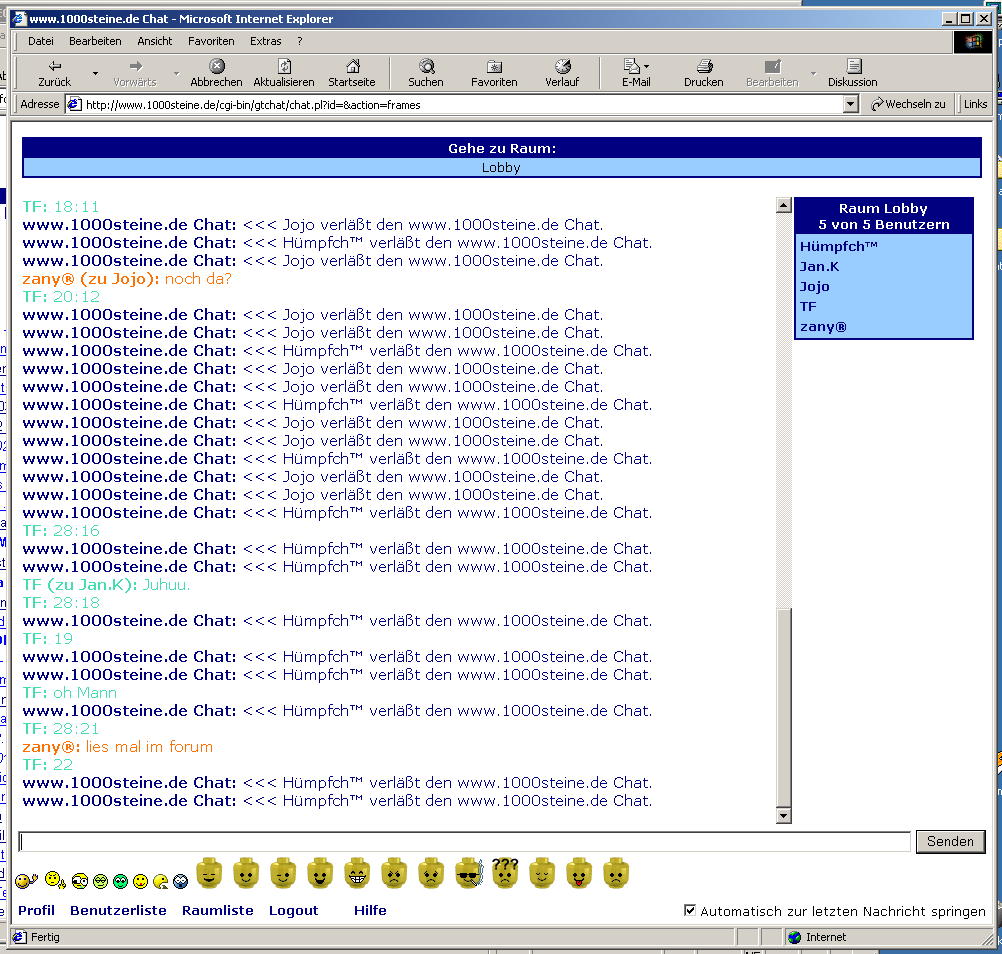Focus the chat message input field

point(465,842)
